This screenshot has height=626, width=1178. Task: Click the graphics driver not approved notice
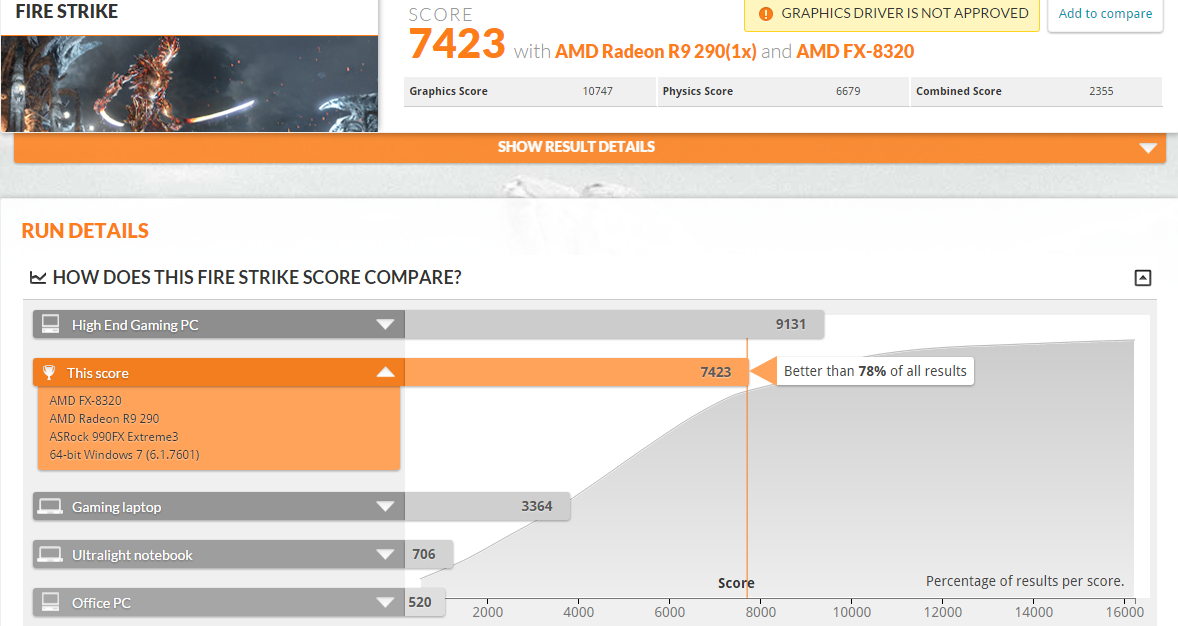tap(892, 14)
